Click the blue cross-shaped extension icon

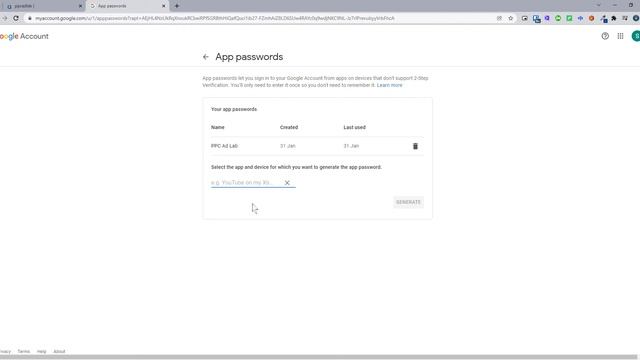(x=580, y=18)
